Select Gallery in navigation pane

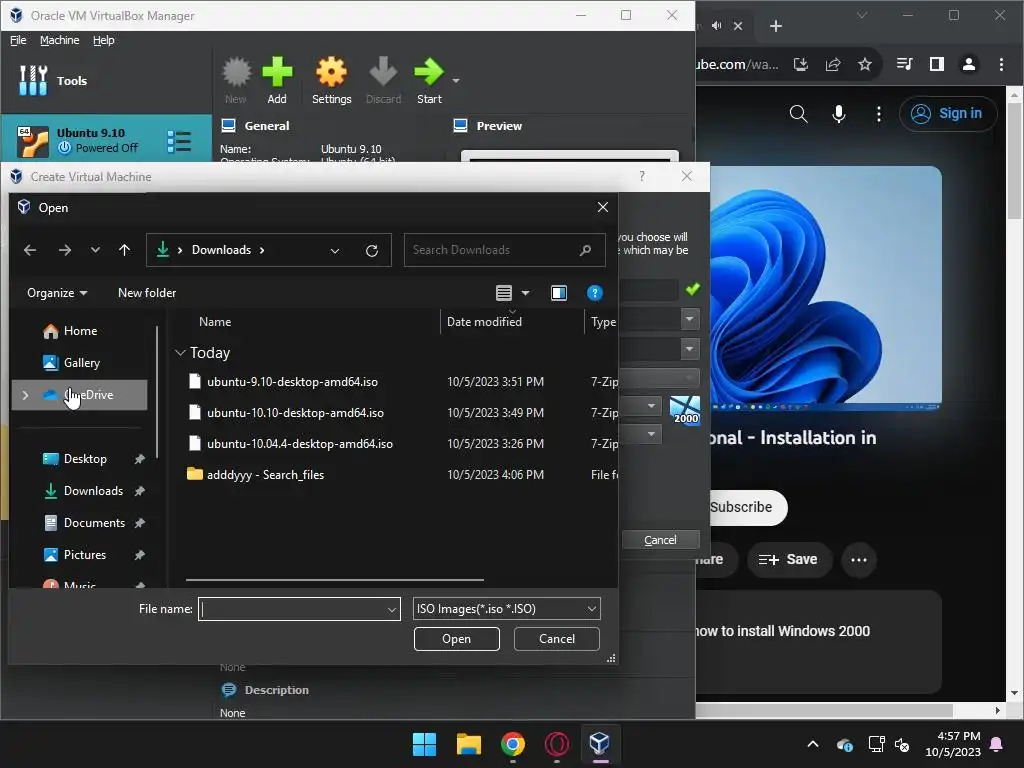tap(80, 363)
